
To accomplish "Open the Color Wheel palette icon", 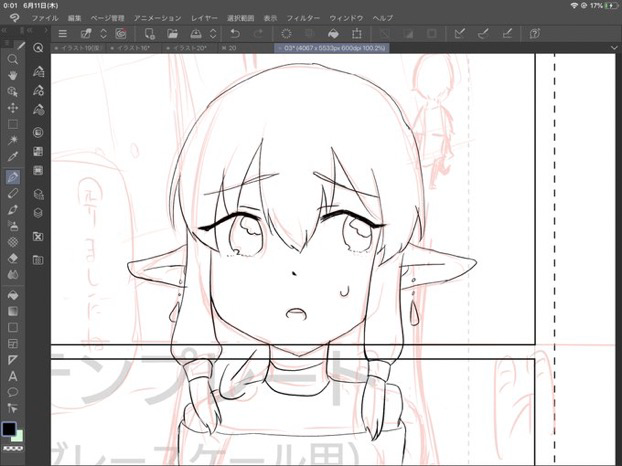I will coord(38,132).
